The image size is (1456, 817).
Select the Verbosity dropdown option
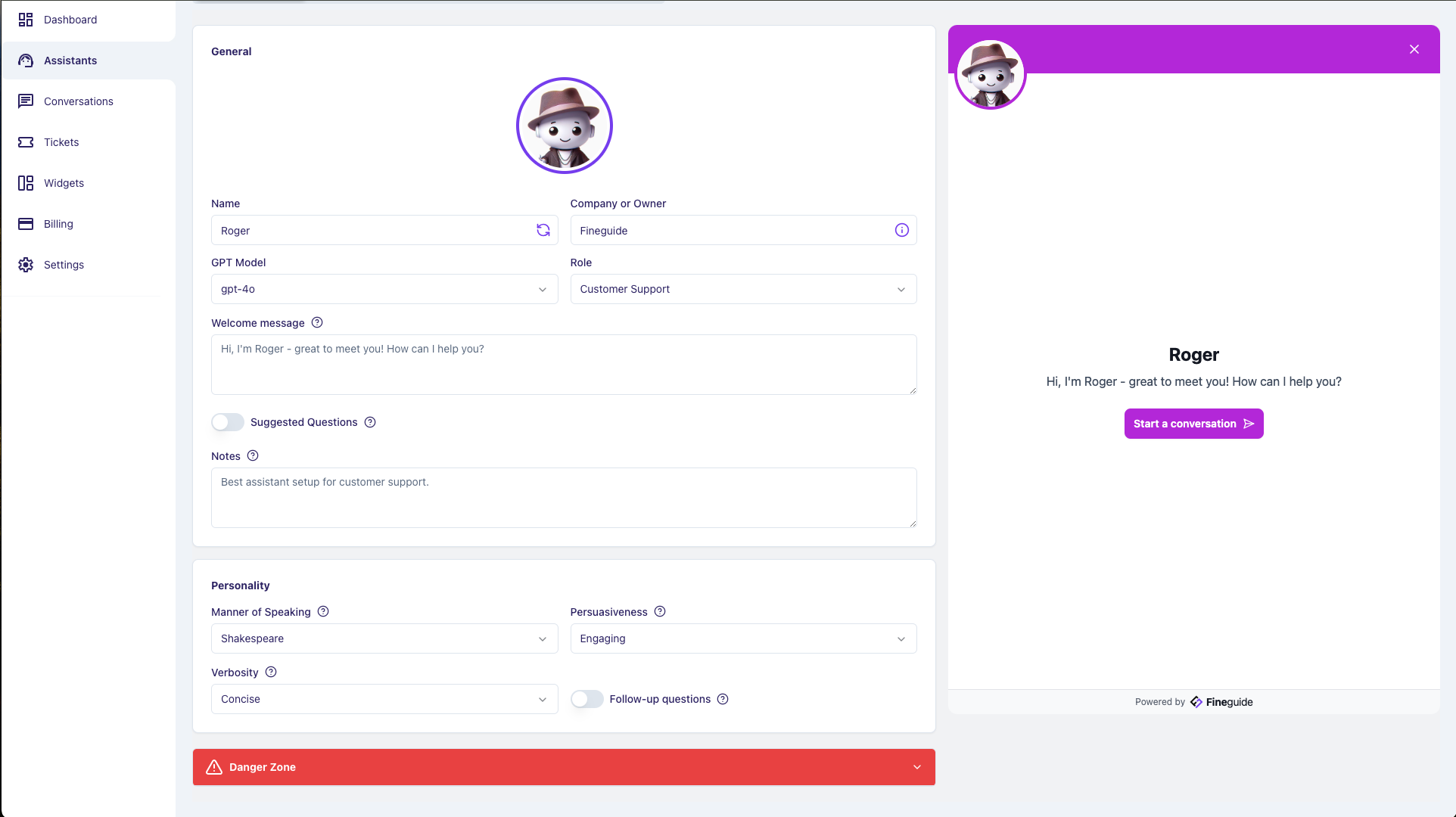pos(385,699)
